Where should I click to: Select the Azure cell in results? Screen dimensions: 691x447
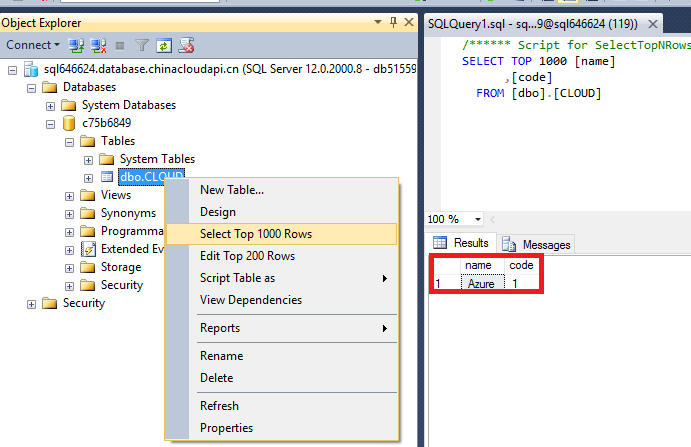coord(482,283)
